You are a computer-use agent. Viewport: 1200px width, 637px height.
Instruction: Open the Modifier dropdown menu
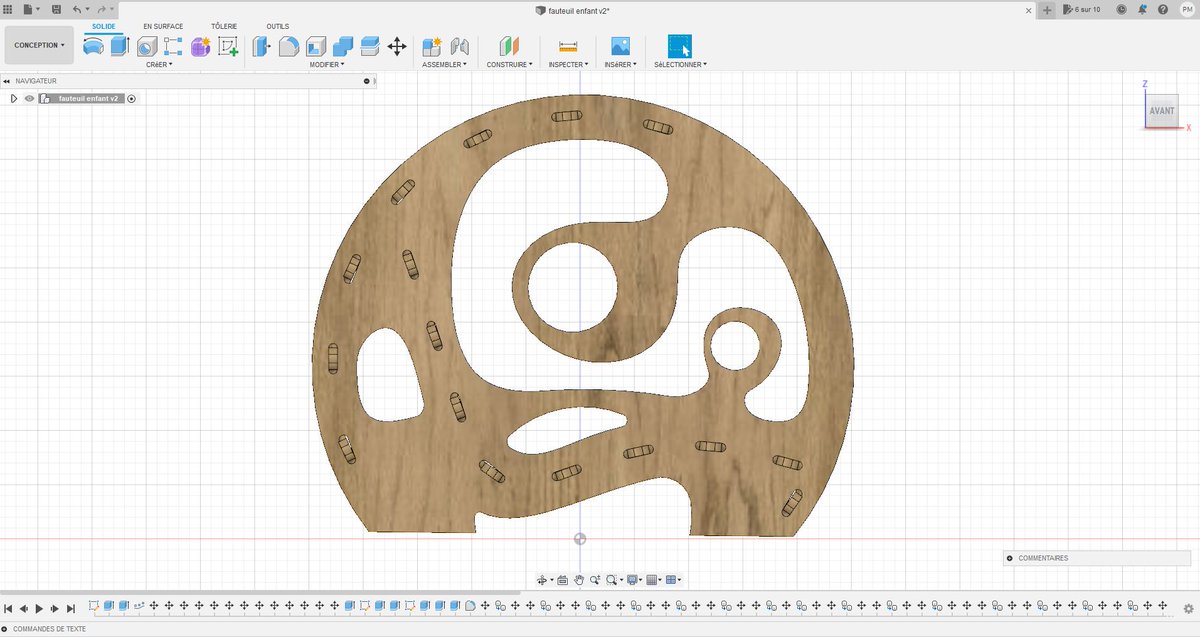[x=327, y=64]
